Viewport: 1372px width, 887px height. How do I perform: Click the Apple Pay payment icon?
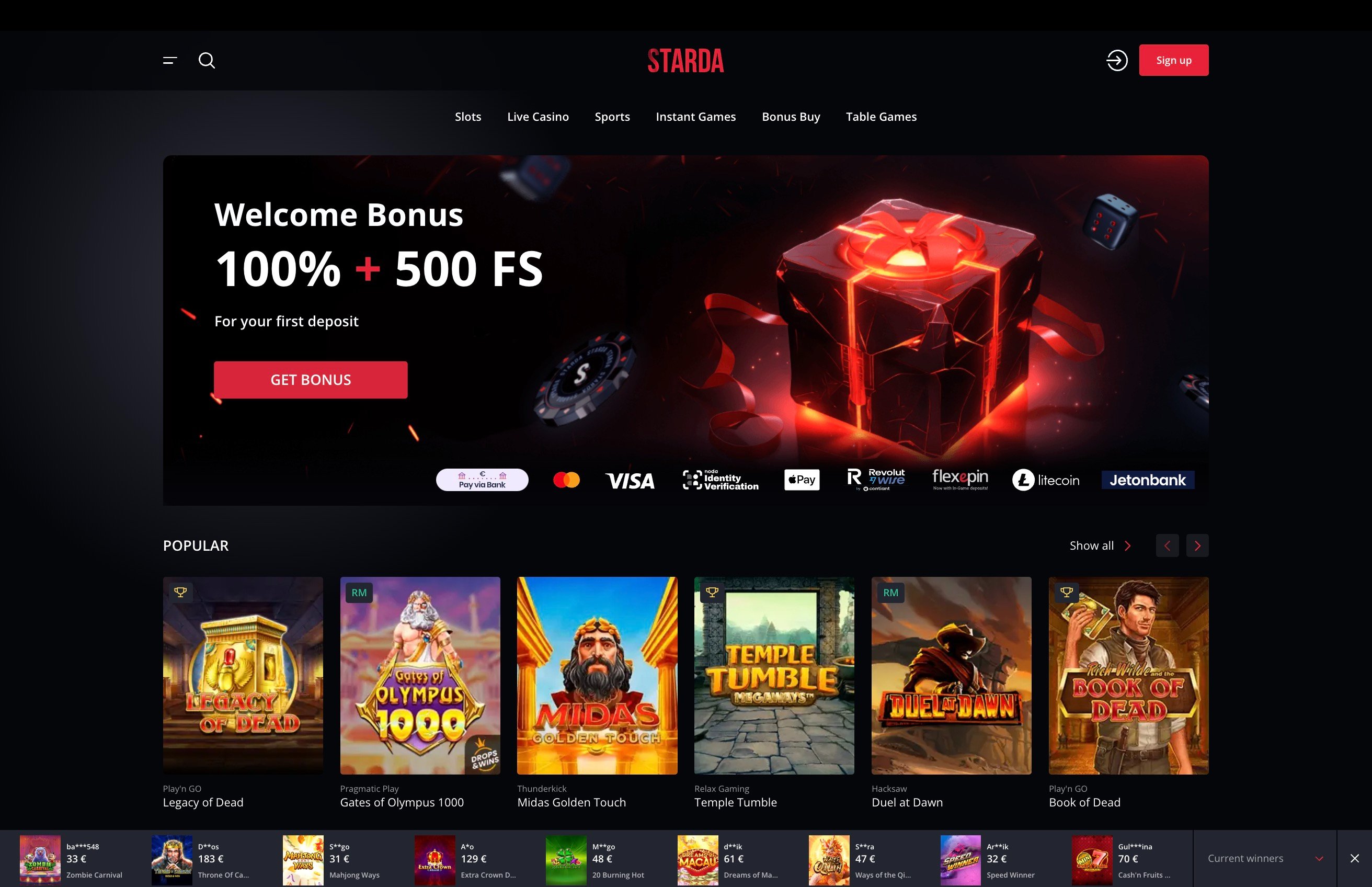pyautogui.click(x=802, y=480)
